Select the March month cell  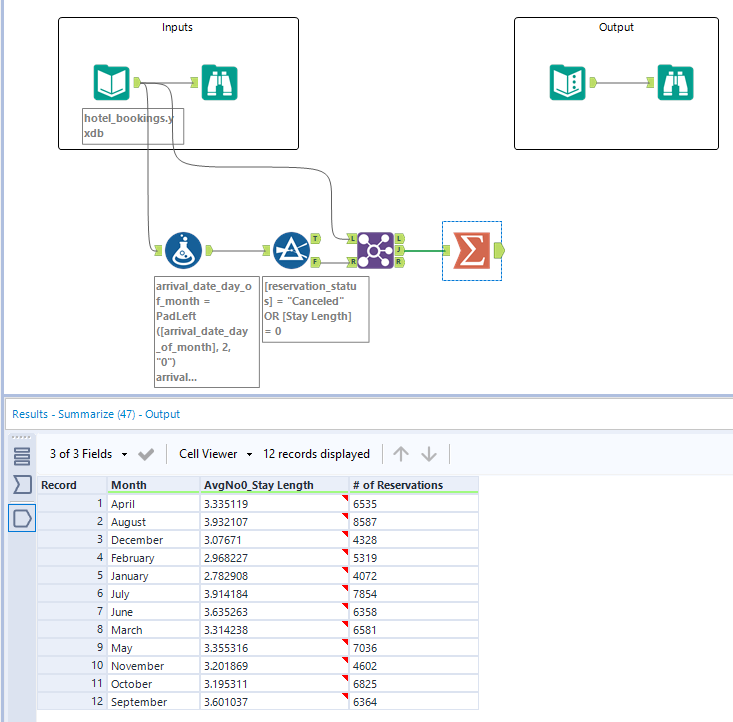point(153,630)
